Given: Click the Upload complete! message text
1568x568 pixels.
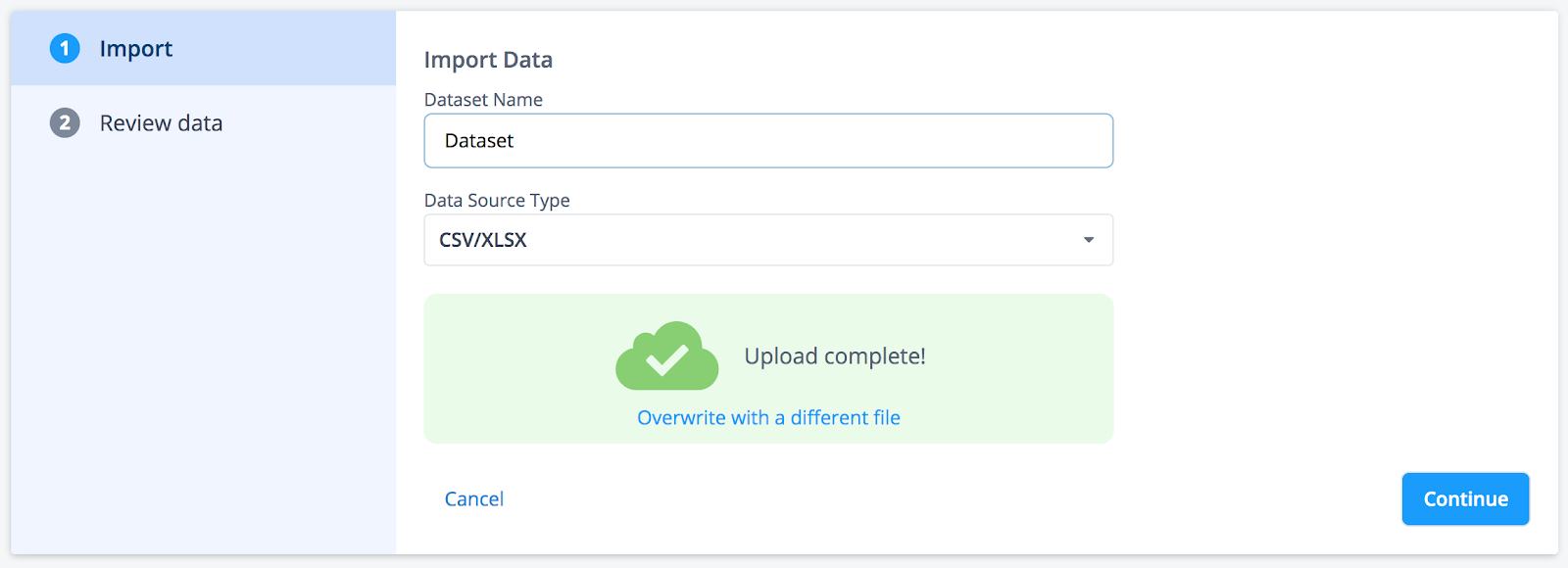Looking at the screenshot, I should click(835, 355).
